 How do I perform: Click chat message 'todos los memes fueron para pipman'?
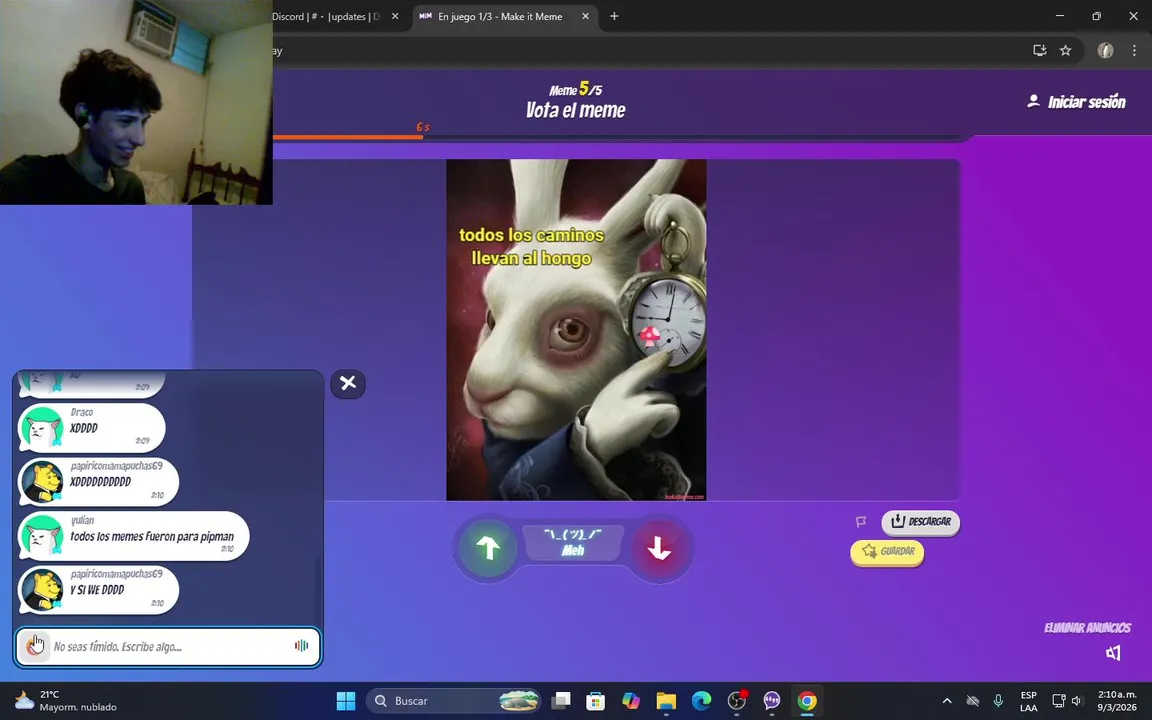(152, 537)
